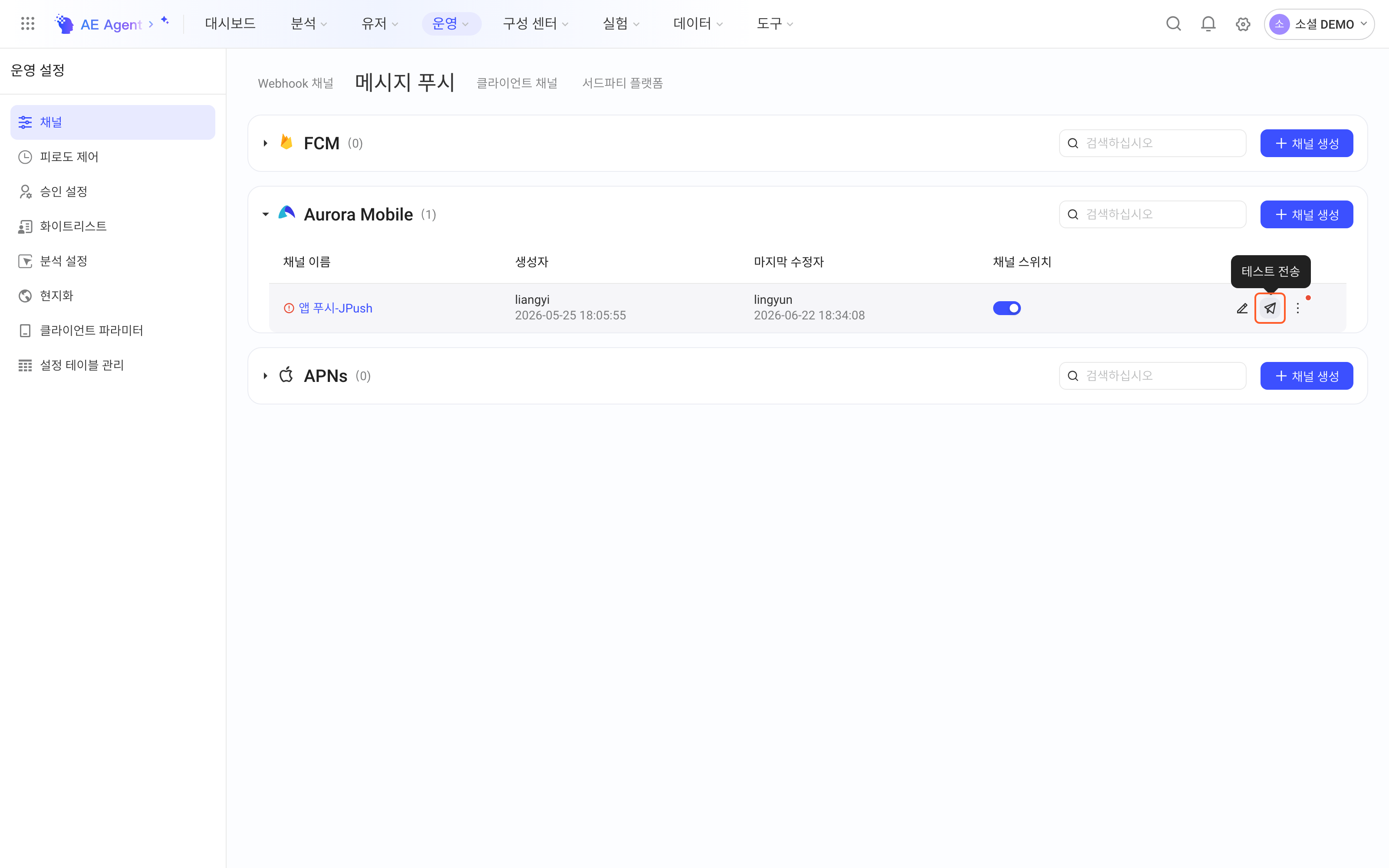Viewport: 1389px width, 868px height.
Task: Open the 구성 센터 dropdown menu
Action: click(x=536, y=23)
